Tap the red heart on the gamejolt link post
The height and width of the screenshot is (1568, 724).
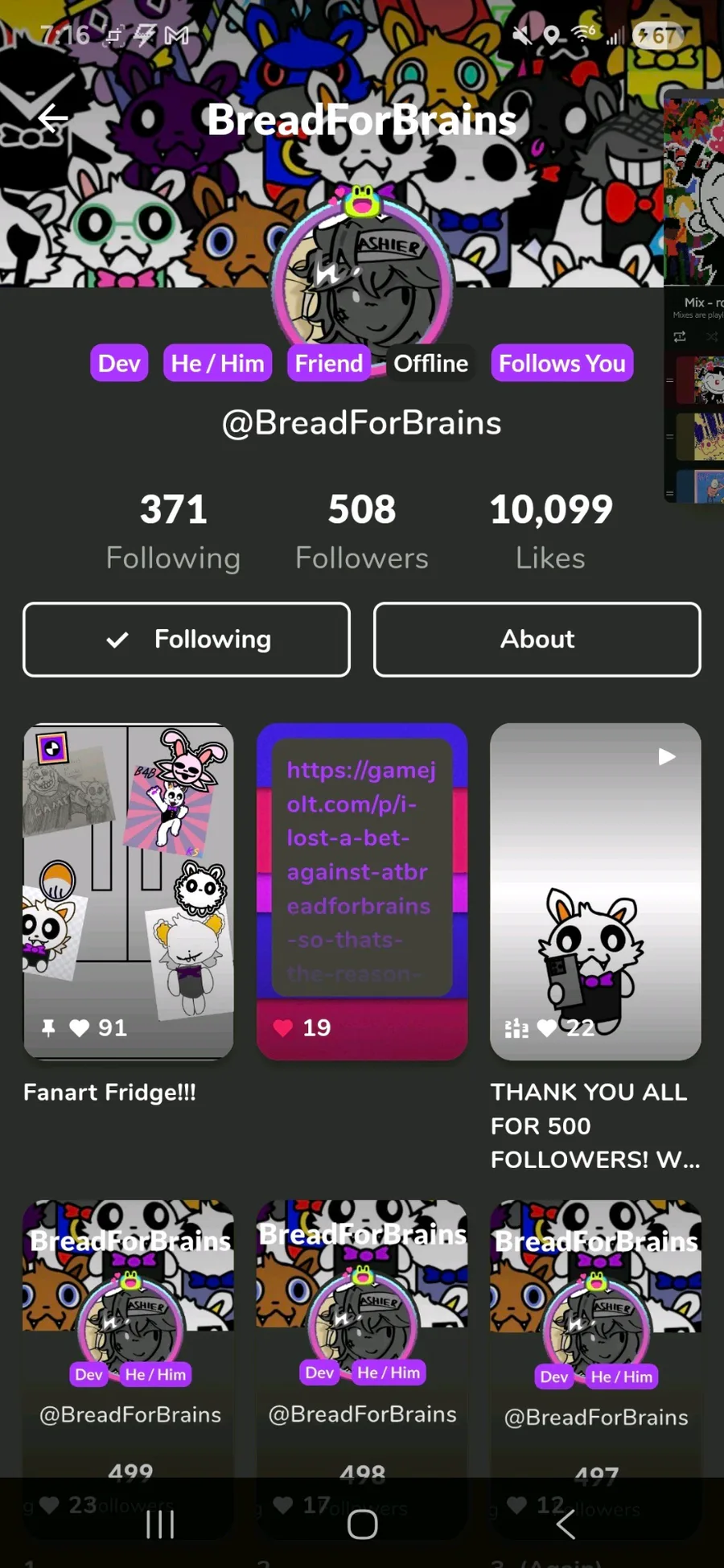tap(282, 1027)
